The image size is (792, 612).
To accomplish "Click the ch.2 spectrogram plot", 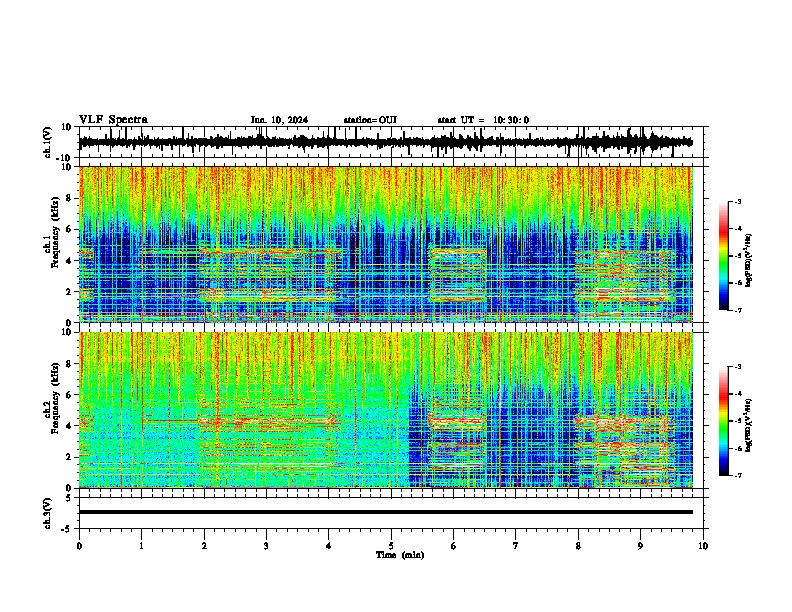I will (x=386, y=410).
